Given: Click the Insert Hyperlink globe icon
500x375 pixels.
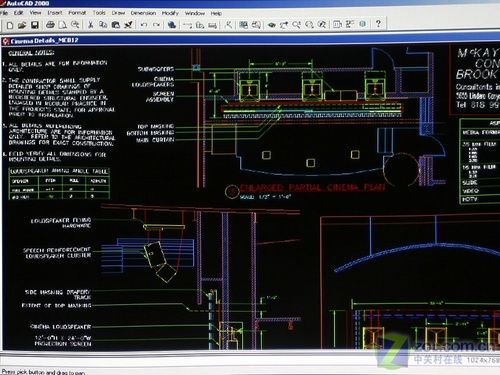Looking at the screenshot, I should [172, 25].
